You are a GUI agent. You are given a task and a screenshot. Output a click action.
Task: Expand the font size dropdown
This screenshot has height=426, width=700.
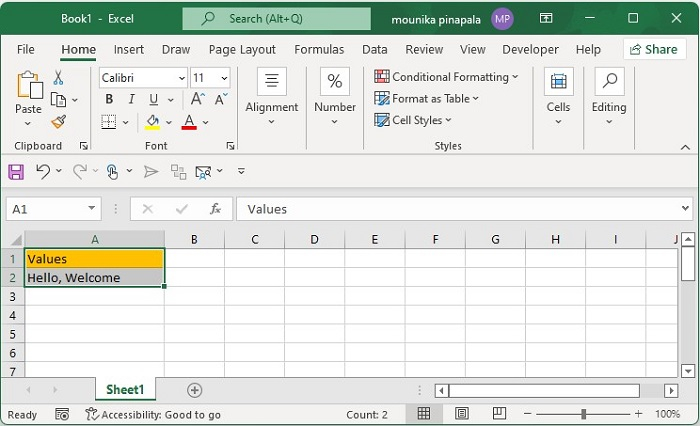[x=224, y=77]
